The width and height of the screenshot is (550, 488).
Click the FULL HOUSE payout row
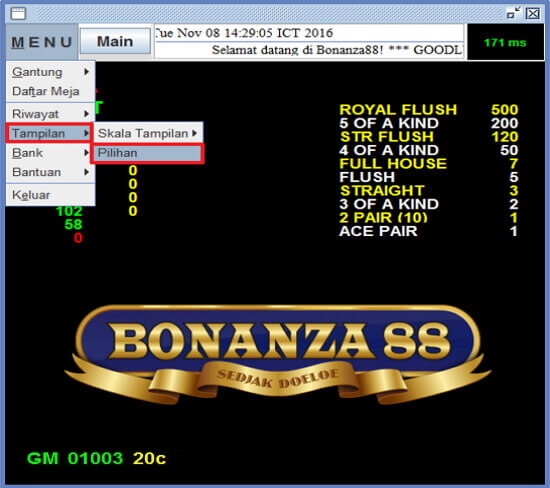[429, 163]
